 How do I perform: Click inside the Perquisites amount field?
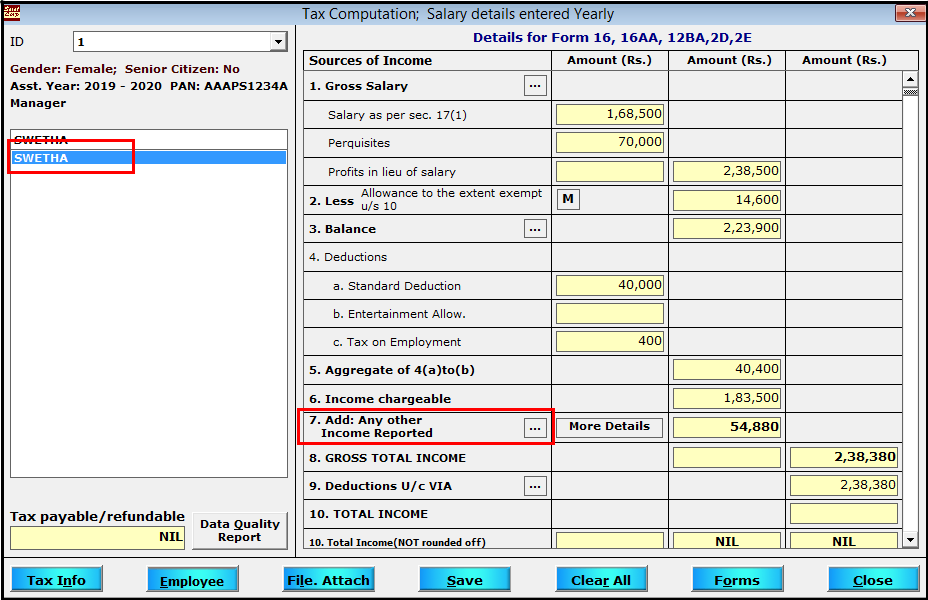coord(609,142)
